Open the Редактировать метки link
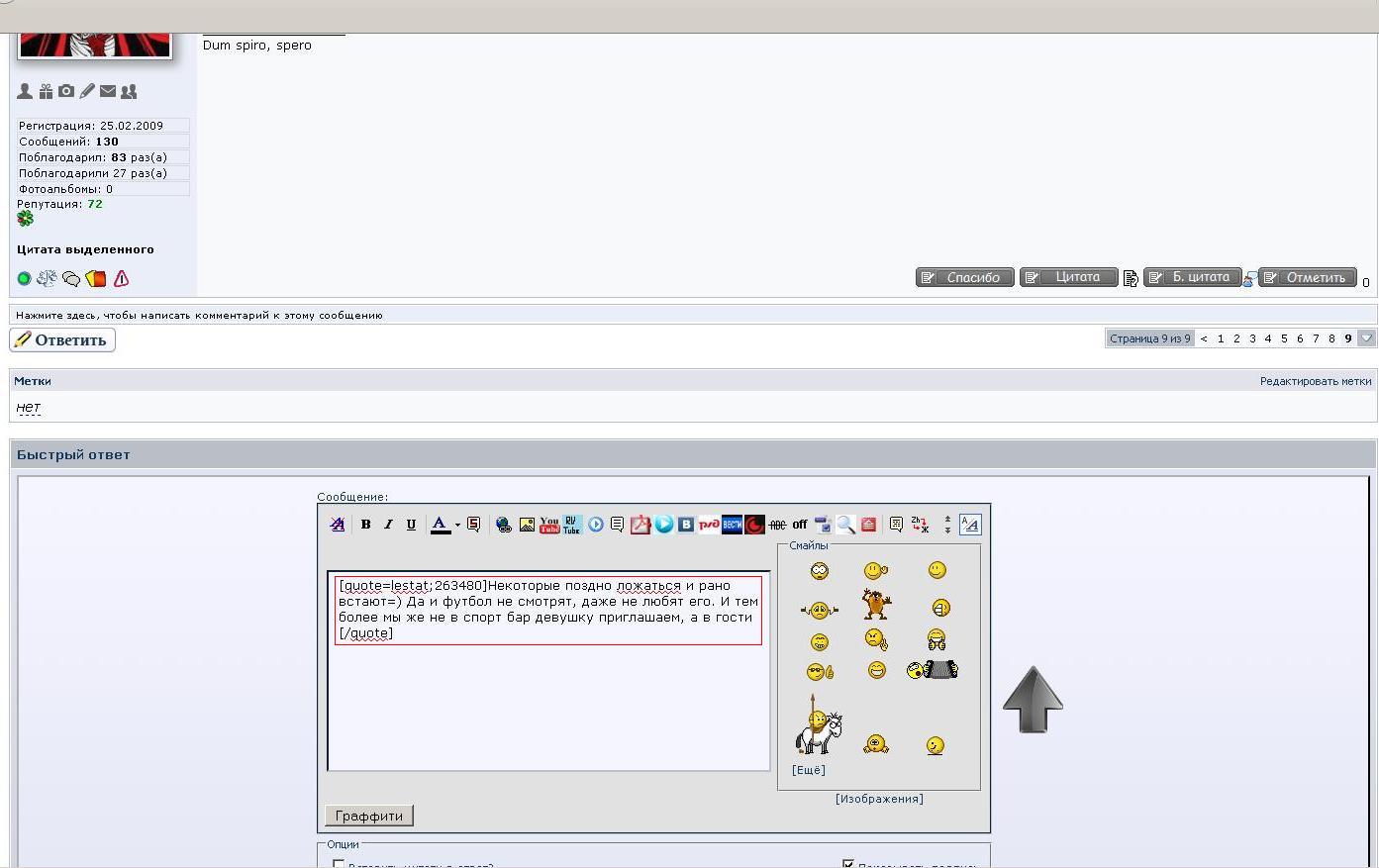Screen dimensions: 1379x868 pos(1315,381)
